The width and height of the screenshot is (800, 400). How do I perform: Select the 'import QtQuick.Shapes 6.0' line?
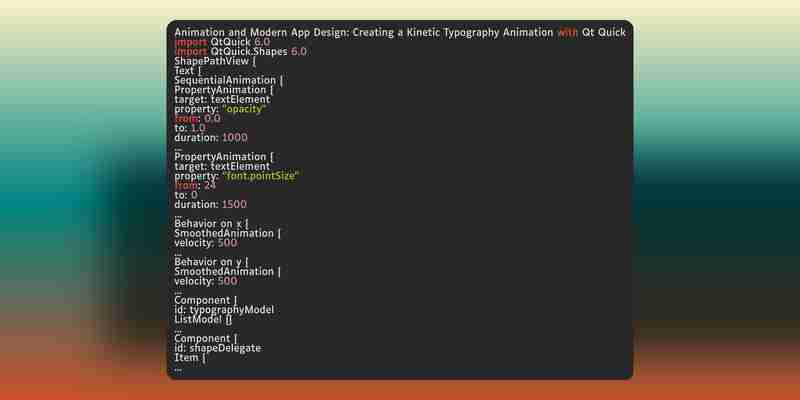241,52
